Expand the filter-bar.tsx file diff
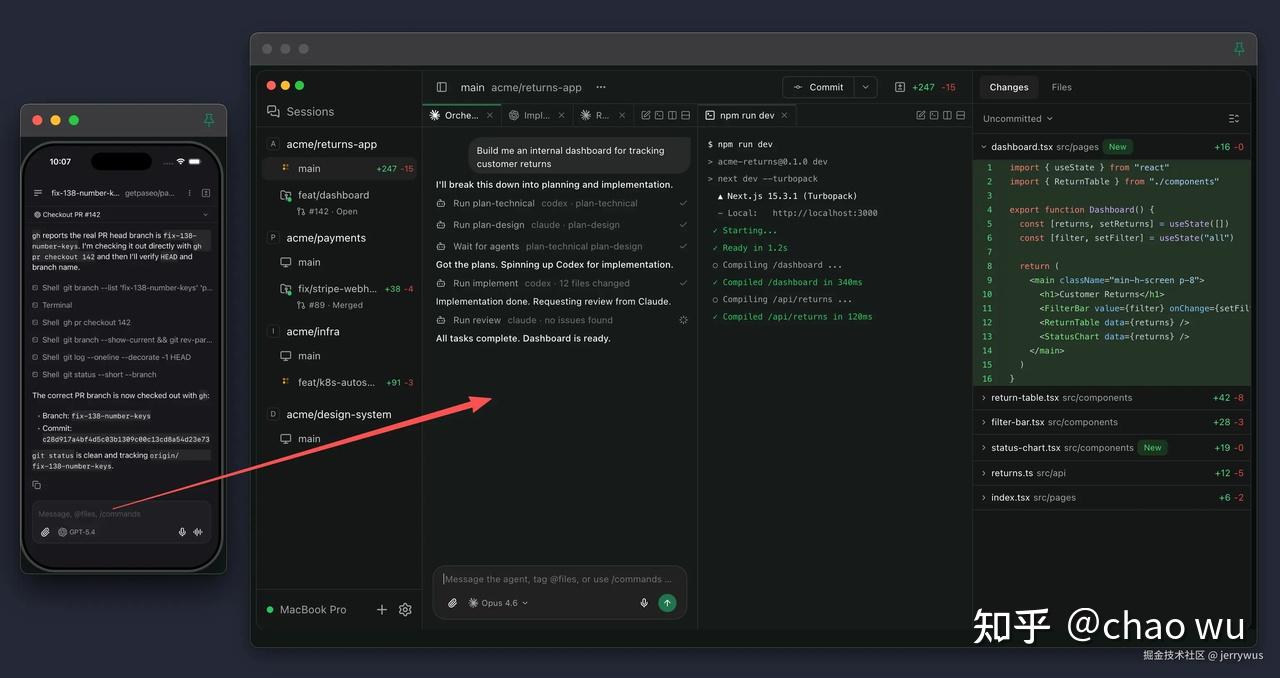This screenshot has height=678, width=1280. [984, 422]
